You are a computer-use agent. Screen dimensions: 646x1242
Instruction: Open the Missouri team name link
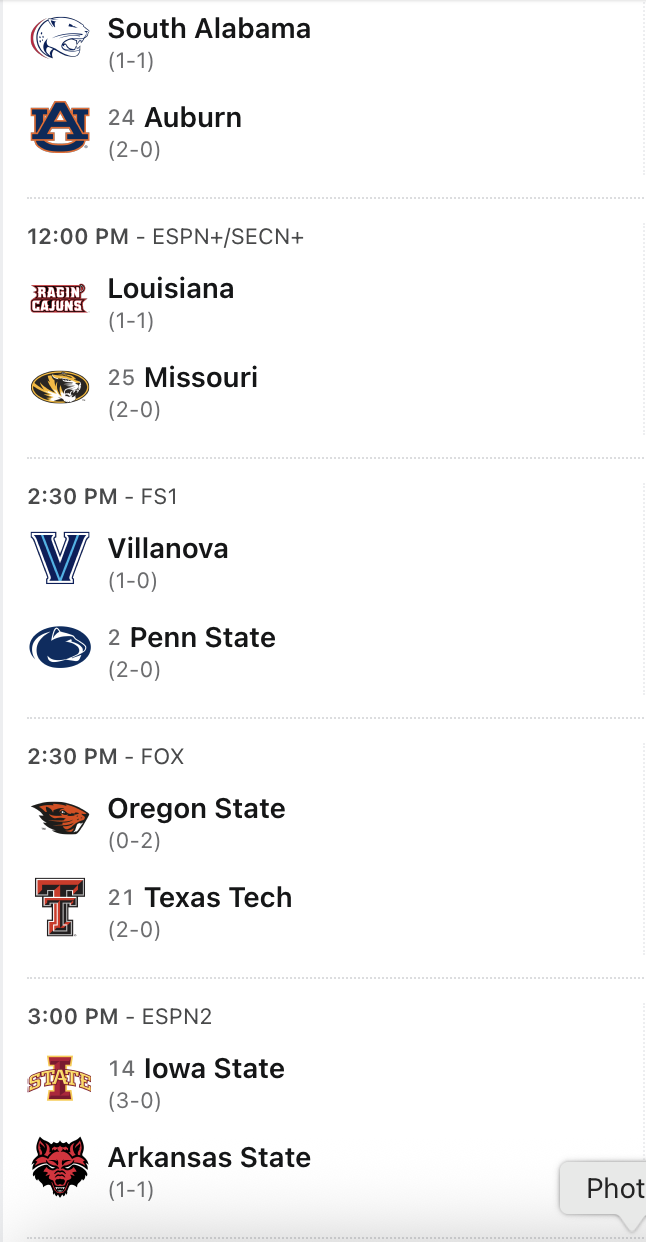tap(201, 378)
